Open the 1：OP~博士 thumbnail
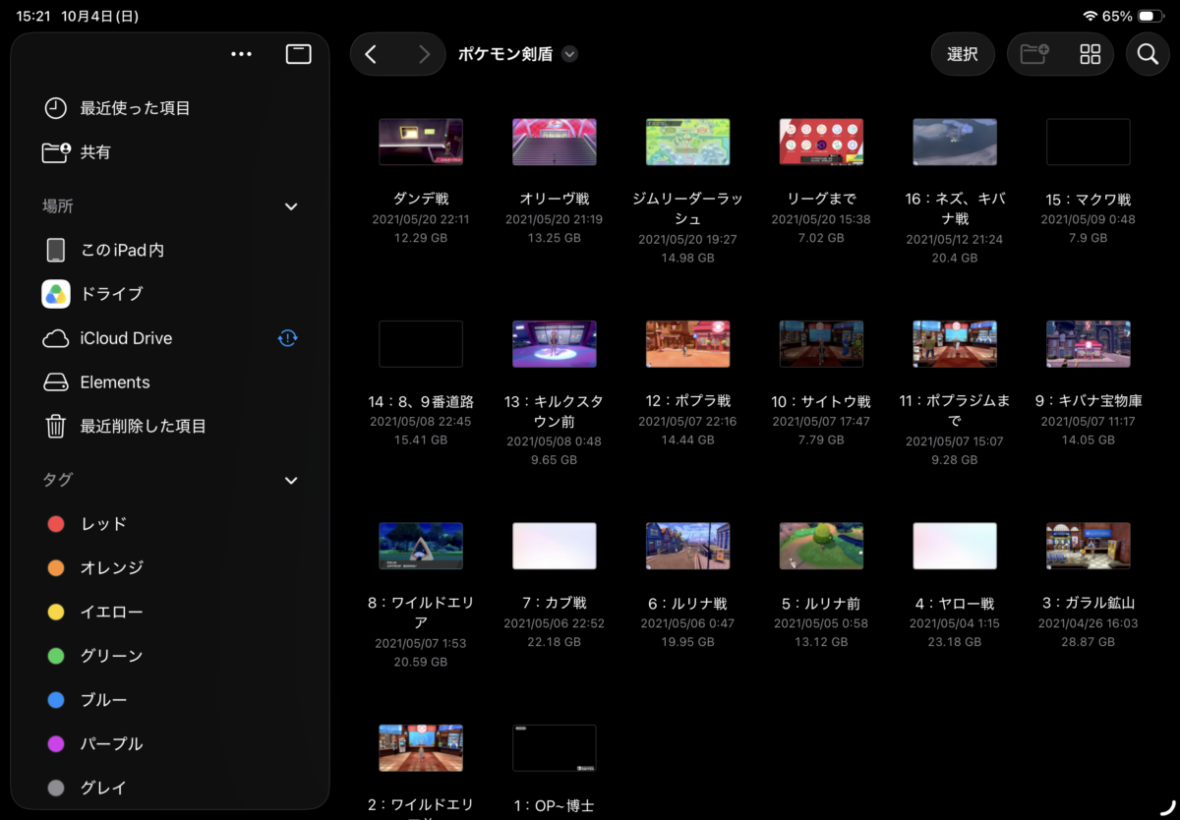Screen dimensions: 1180x820 point(554,749)
